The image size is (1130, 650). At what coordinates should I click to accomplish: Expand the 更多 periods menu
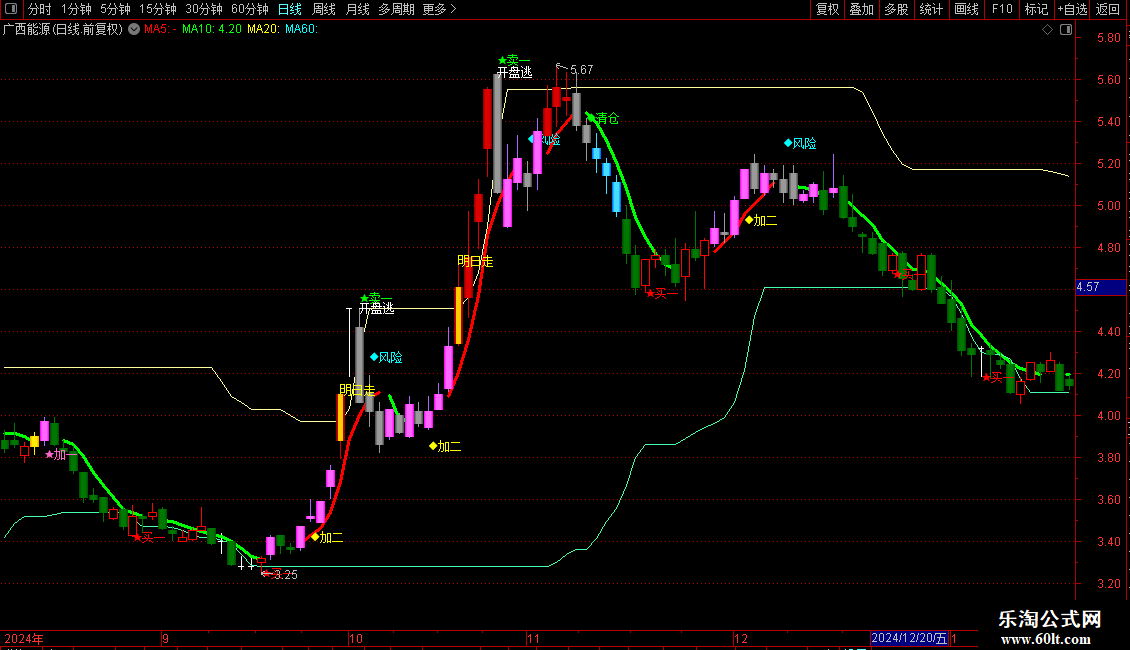pos(439,9)
